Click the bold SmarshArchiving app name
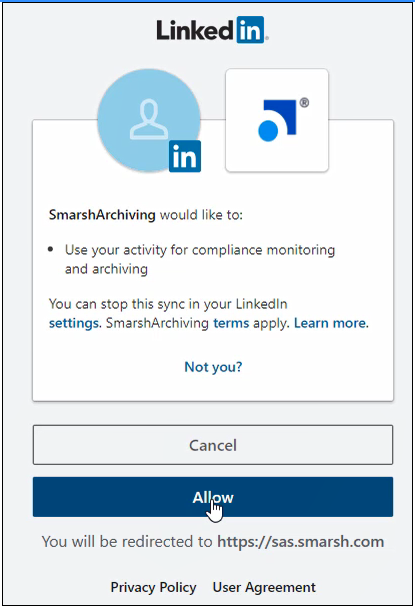415x612 pixels. coord(102,215)
